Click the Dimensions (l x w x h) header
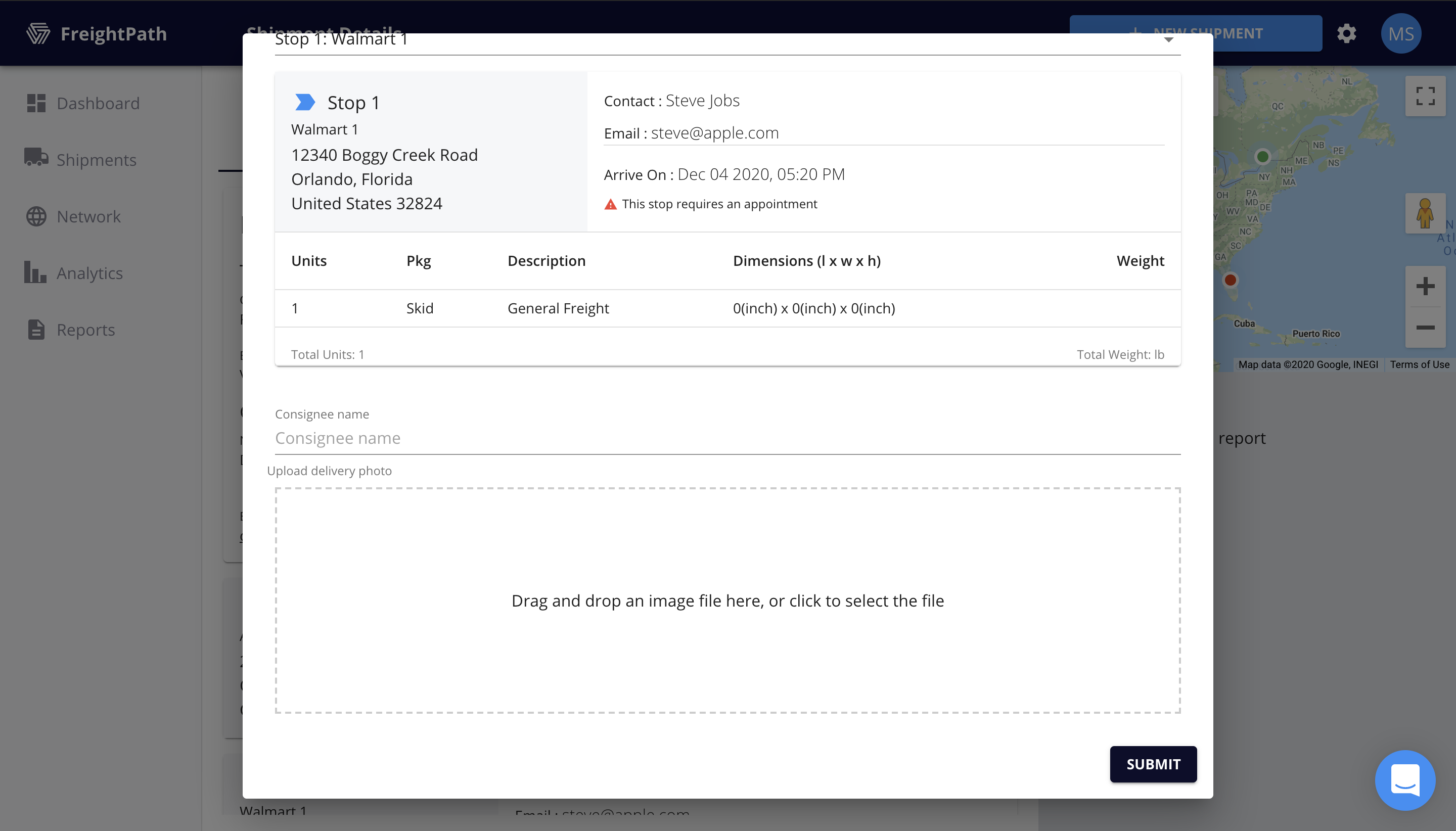This screenshot has width=1456, height=831. (x=806, y=261)
